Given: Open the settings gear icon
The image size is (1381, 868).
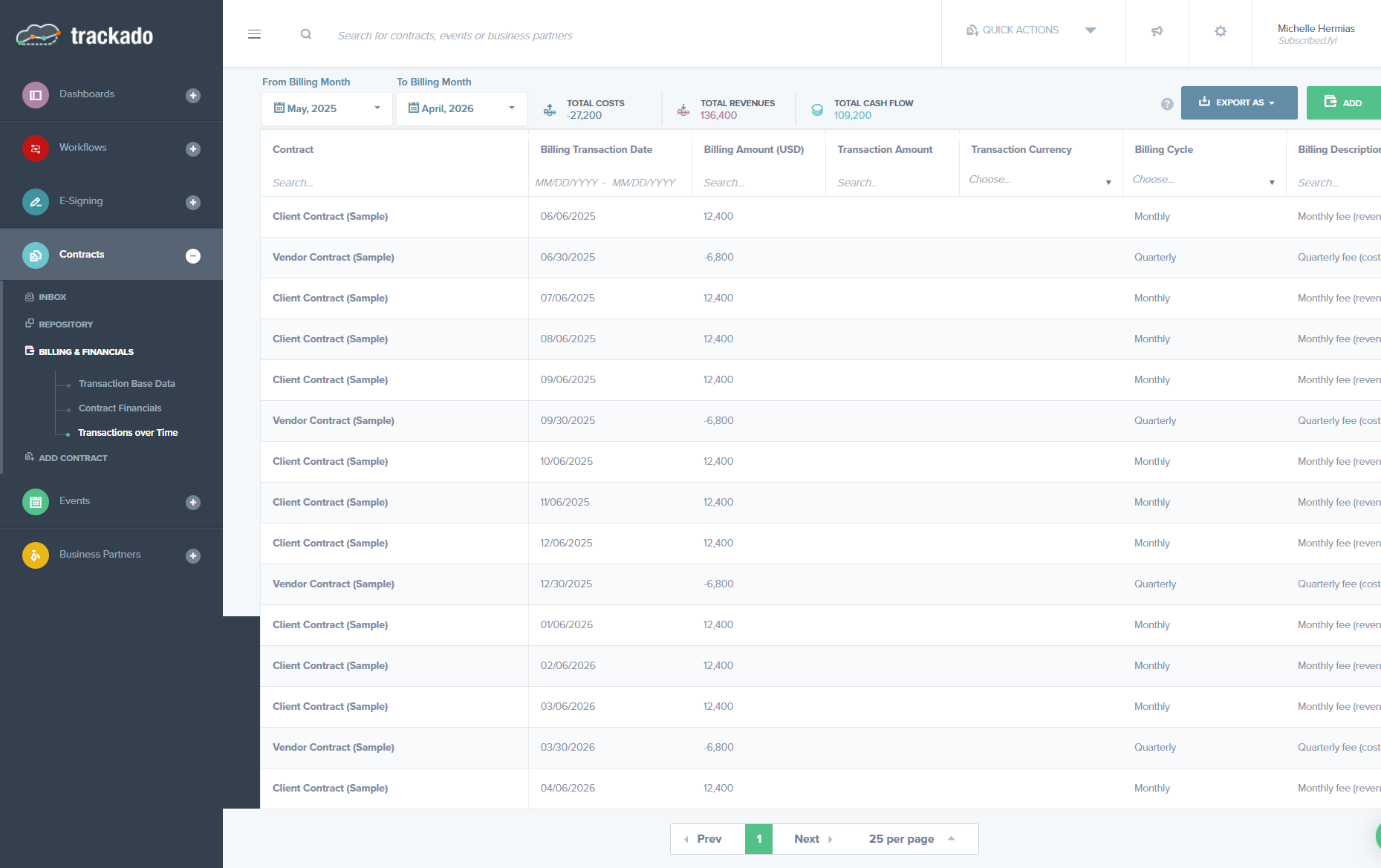Looking at the screenshot, I should pyautogui.click(x=1221, y=31).
